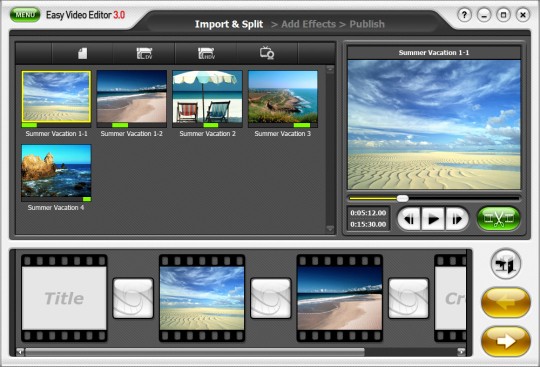
Task: Click the second transition slot in storyboard
Action: pos(271,298)
